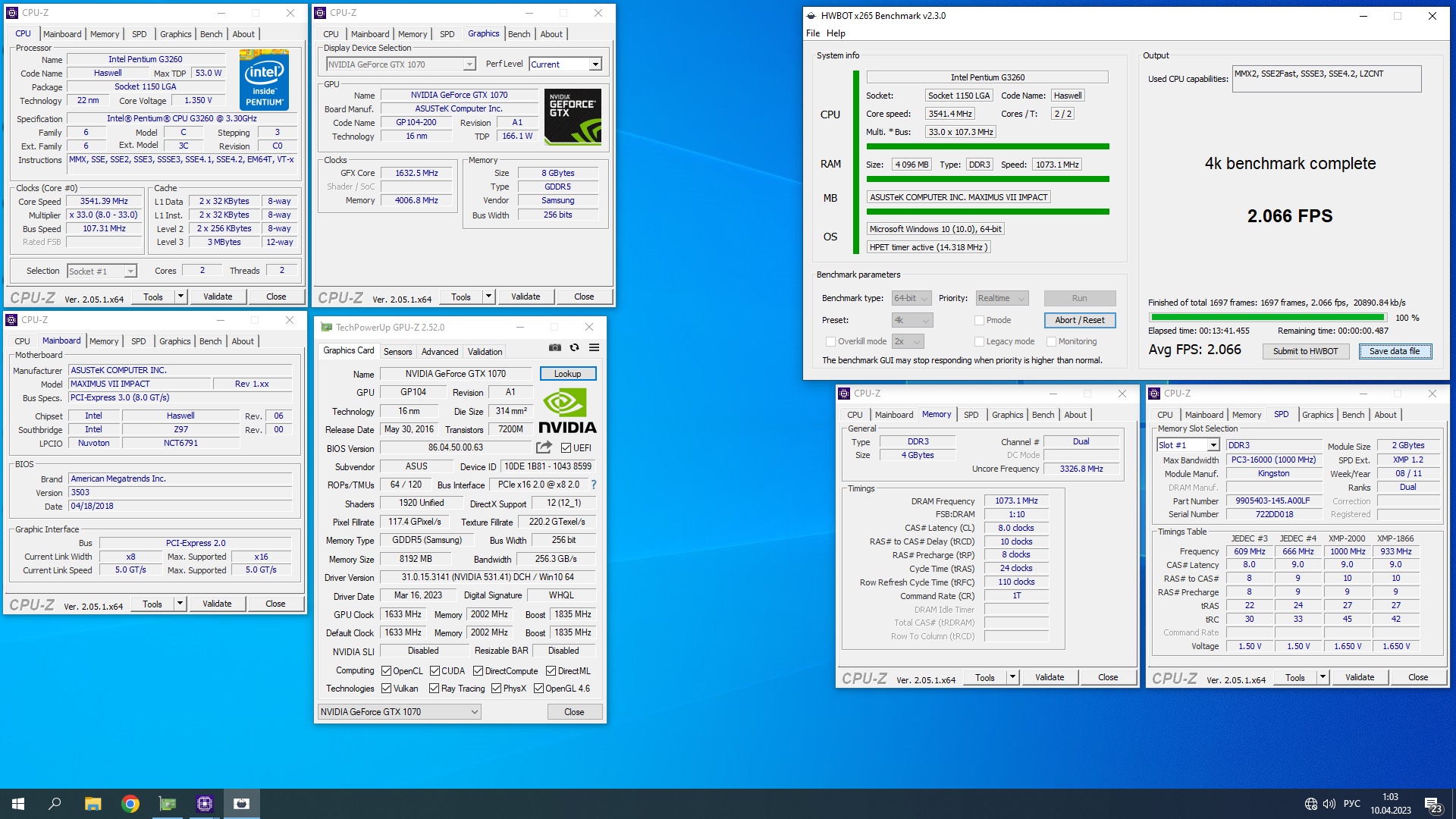
Task: Click the Abort / Reset button
Action: point(1079,321)
